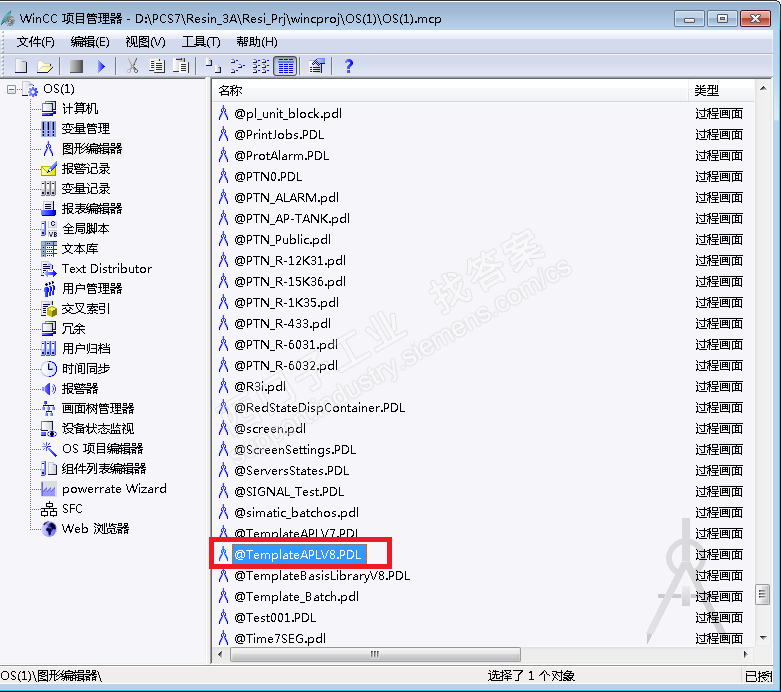The width and height of the screenshot is (781, 692).
Task: Select @PTN_AP-TANK.pdl file
Action: point(292,219)
